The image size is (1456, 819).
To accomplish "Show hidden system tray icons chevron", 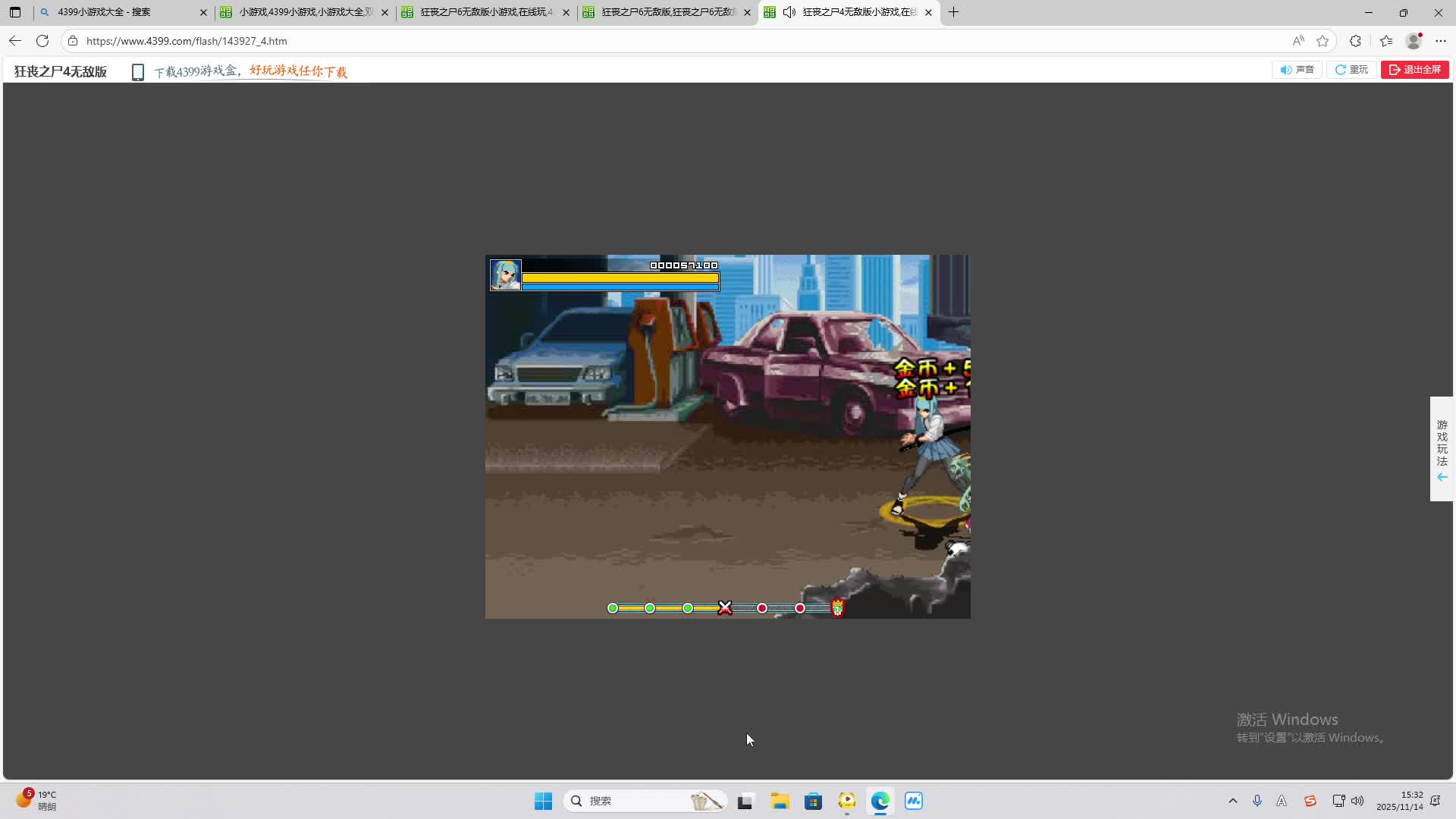I will [1232, 801].
